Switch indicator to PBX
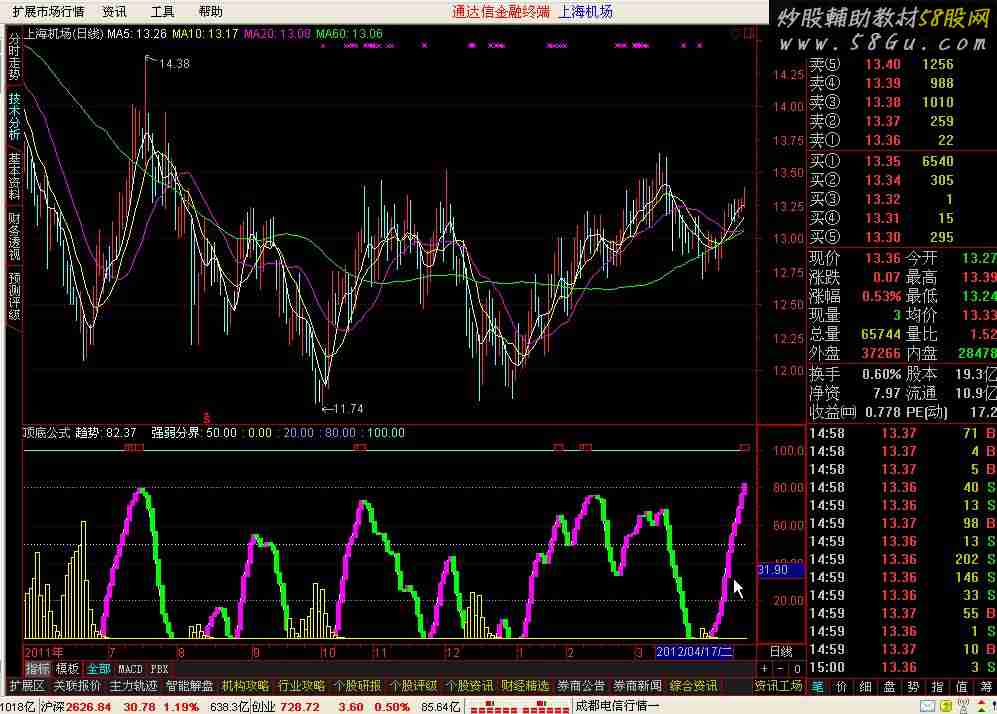Viewport: 997px width, 714px height. (159, 669)
